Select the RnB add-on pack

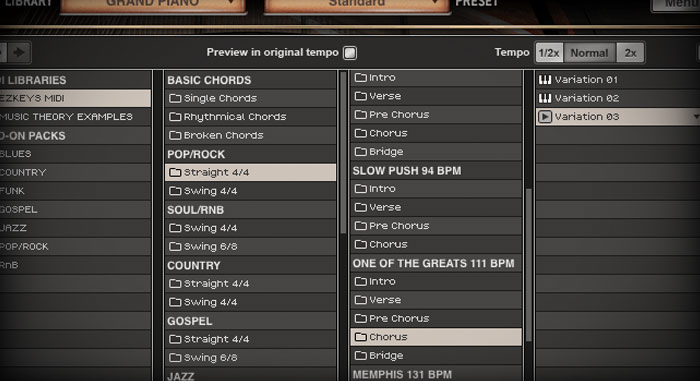pos(75,265)
